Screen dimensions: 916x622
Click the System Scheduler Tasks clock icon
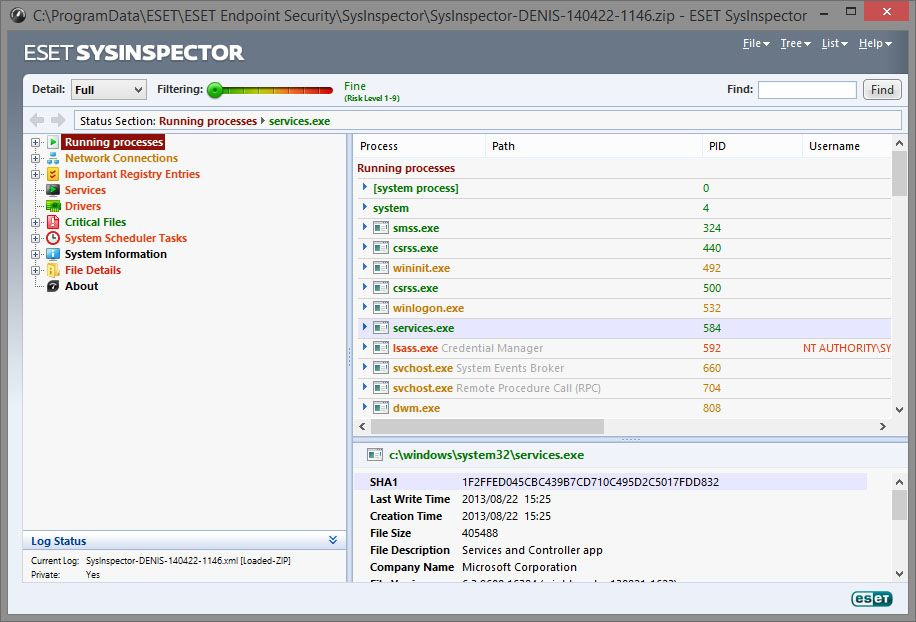tap(53, 238)
